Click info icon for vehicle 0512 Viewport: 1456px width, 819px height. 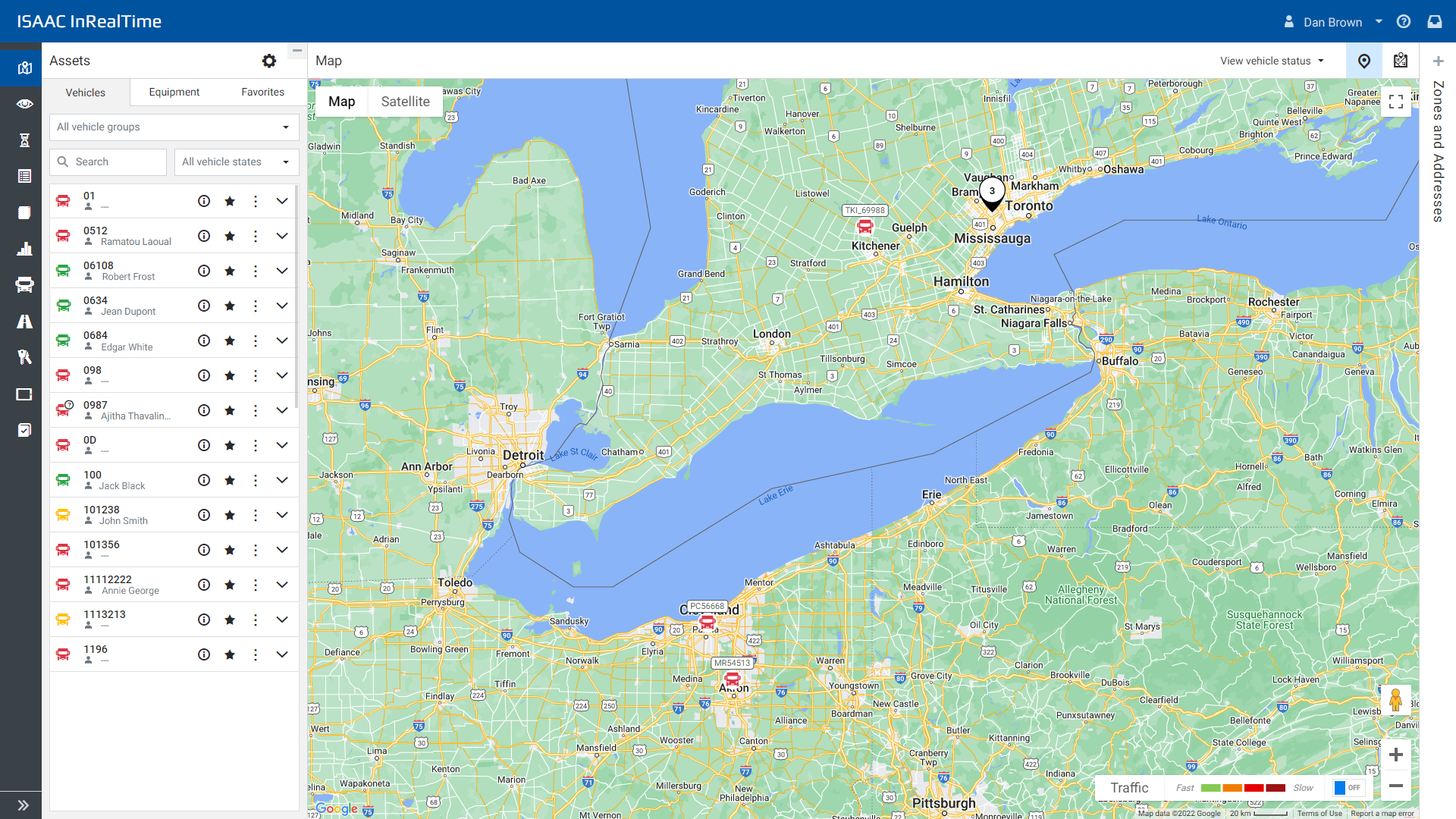[x=204, y=236]
